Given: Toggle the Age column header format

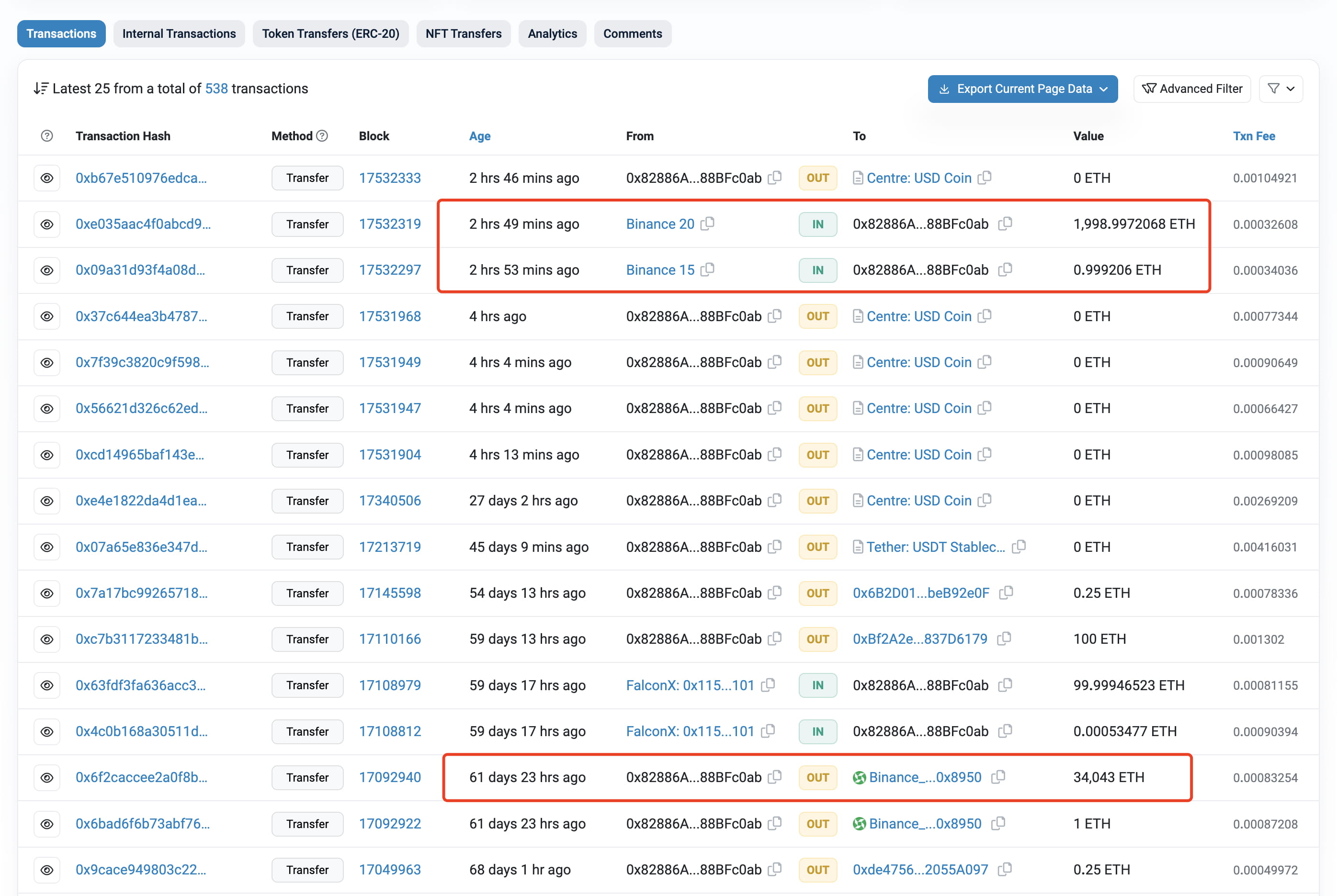Looking at the screenshot, I should coord(479,136).
